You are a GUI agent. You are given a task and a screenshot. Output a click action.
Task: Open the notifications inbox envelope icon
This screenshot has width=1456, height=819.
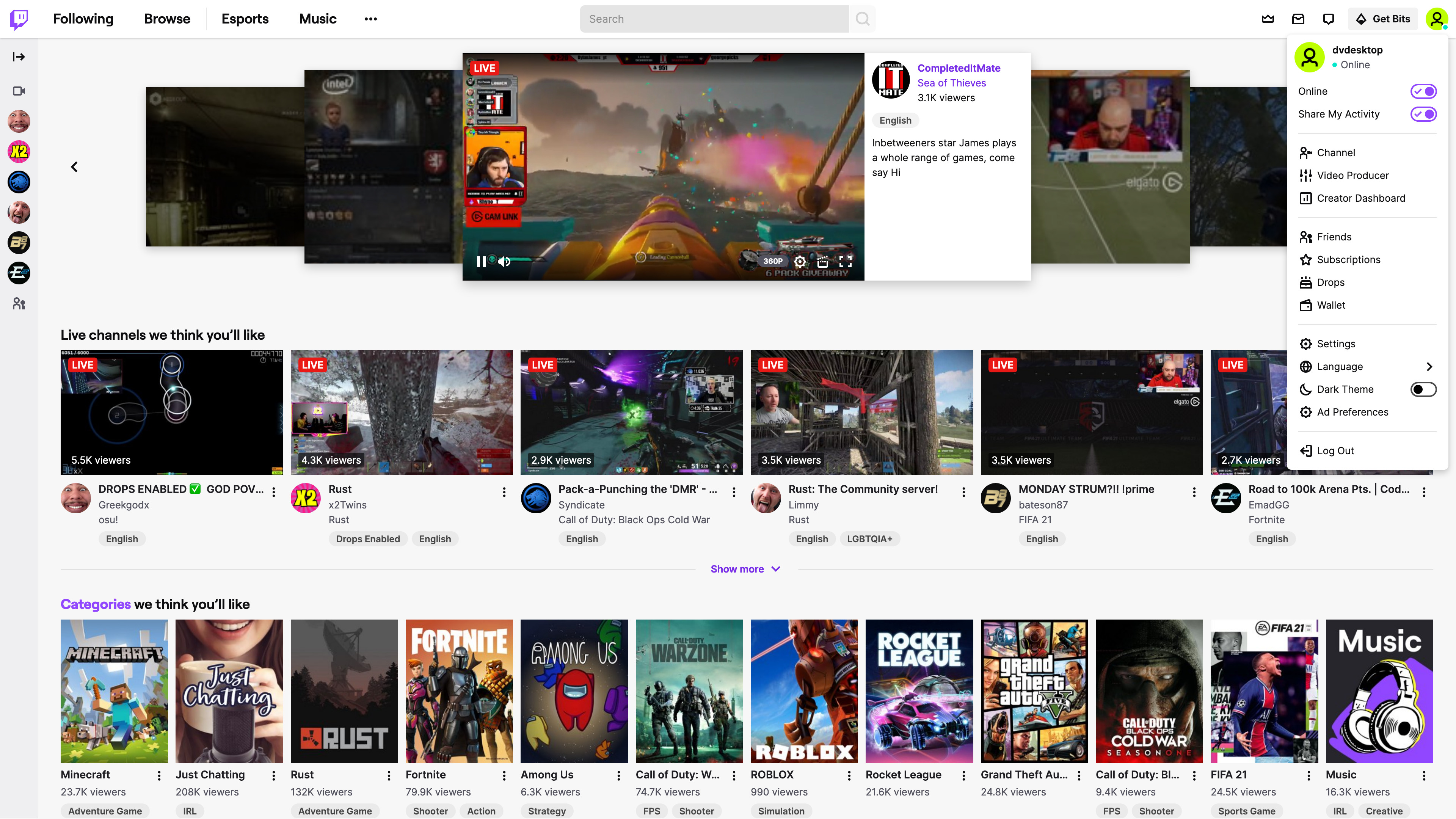1298,19
